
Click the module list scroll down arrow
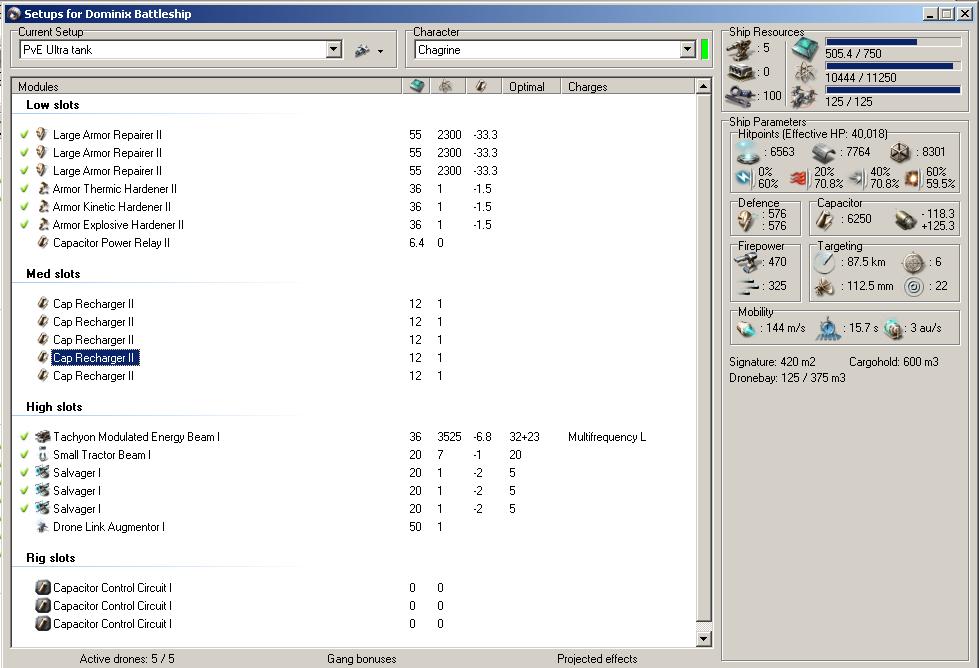pyautogui.click(x=703, y=638)
